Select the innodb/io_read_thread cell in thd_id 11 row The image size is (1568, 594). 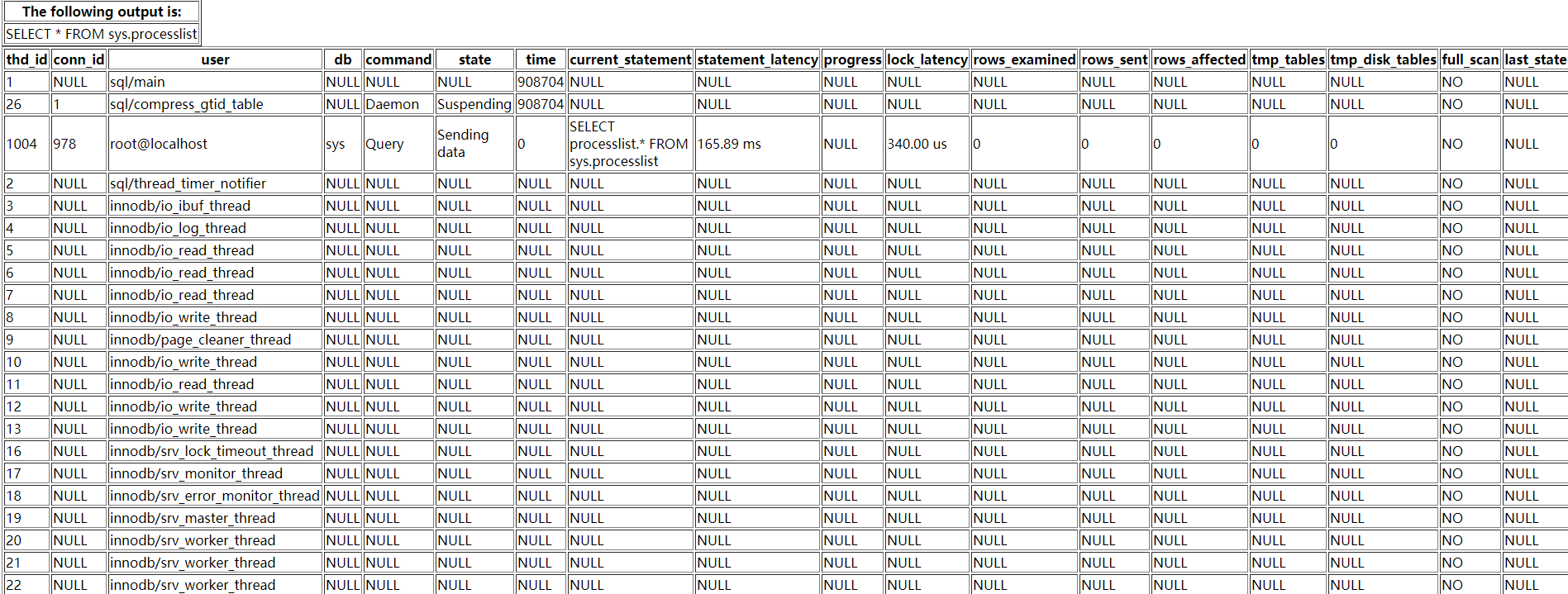[215, 384]
